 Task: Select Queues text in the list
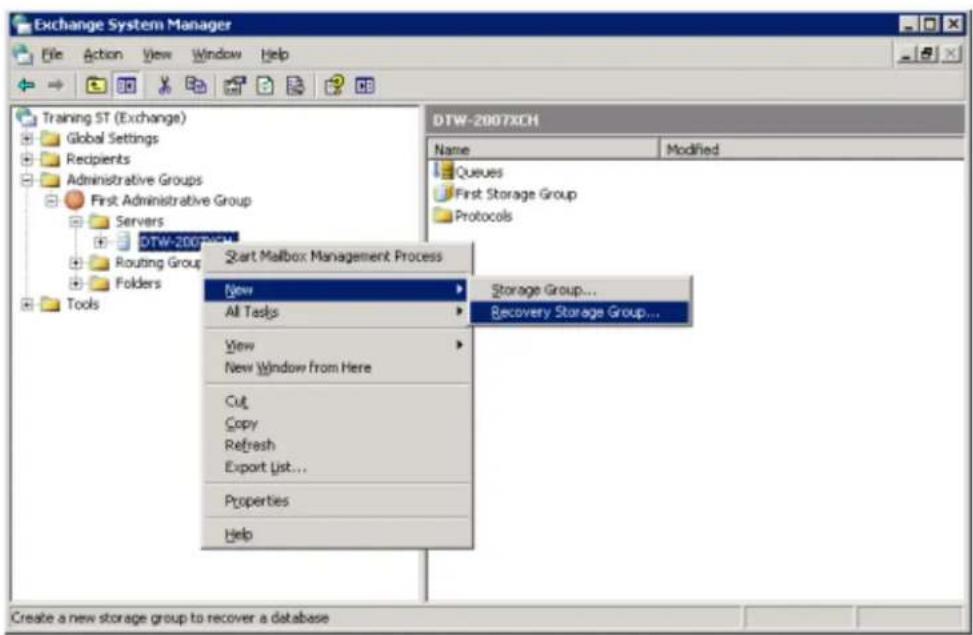coord(478,172)
